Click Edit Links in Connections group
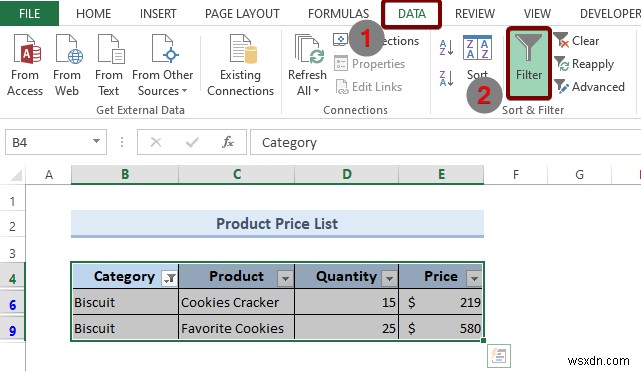641x371 pixels. 369,87
